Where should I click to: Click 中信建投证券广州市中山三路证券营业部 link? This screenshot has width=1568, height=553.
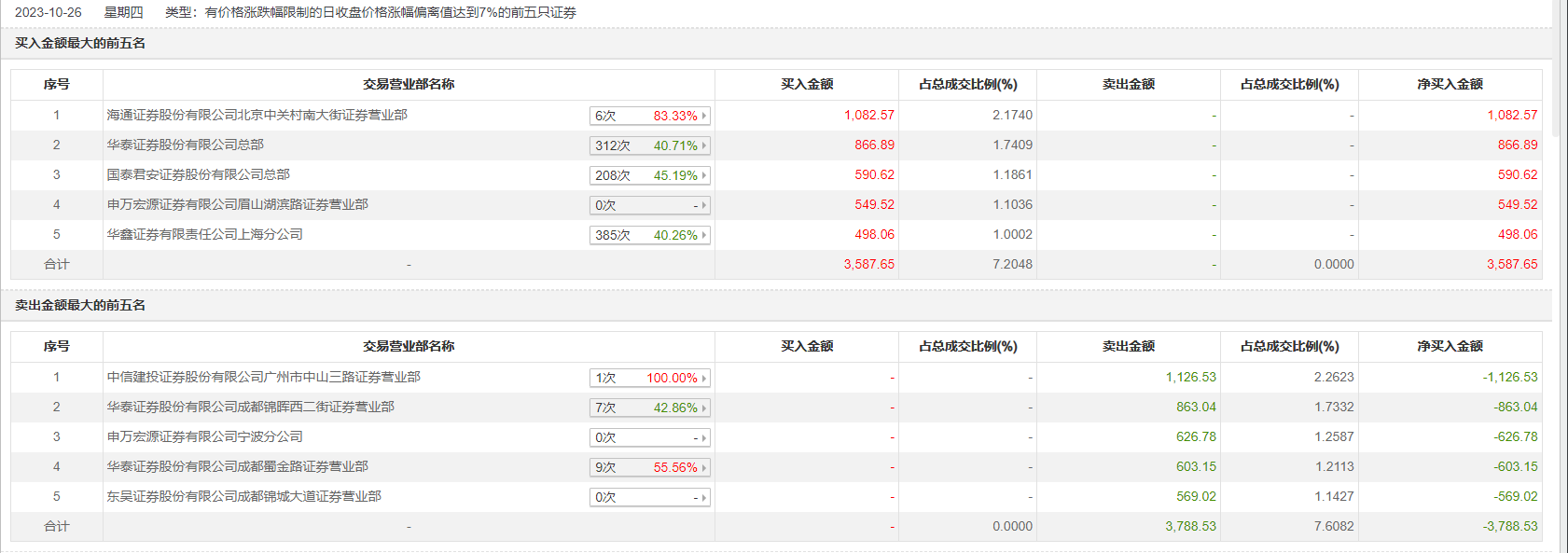(x=263, y=378)
